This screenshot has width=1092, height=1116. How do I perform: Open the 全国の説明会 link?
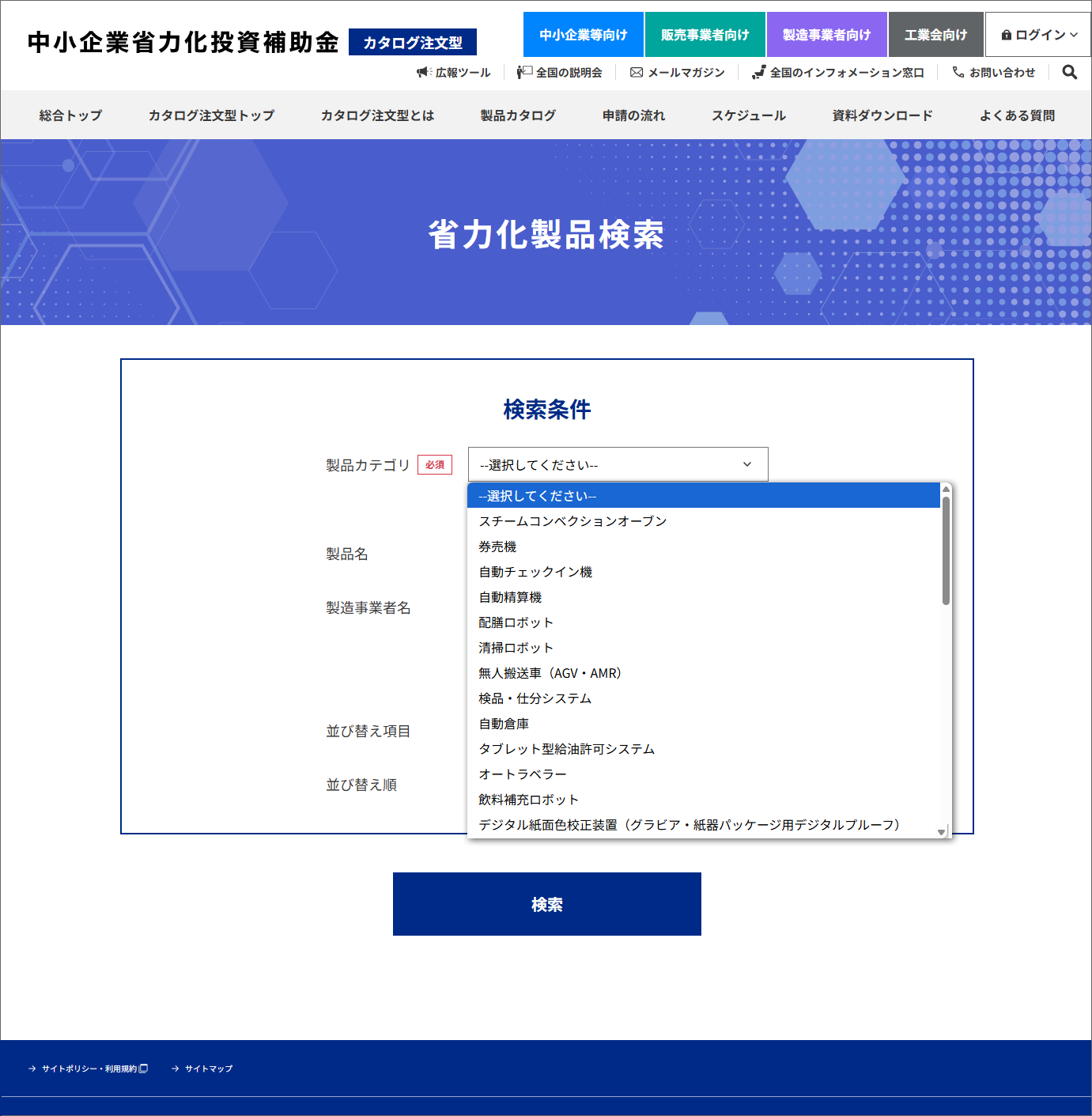coord(560,72)
